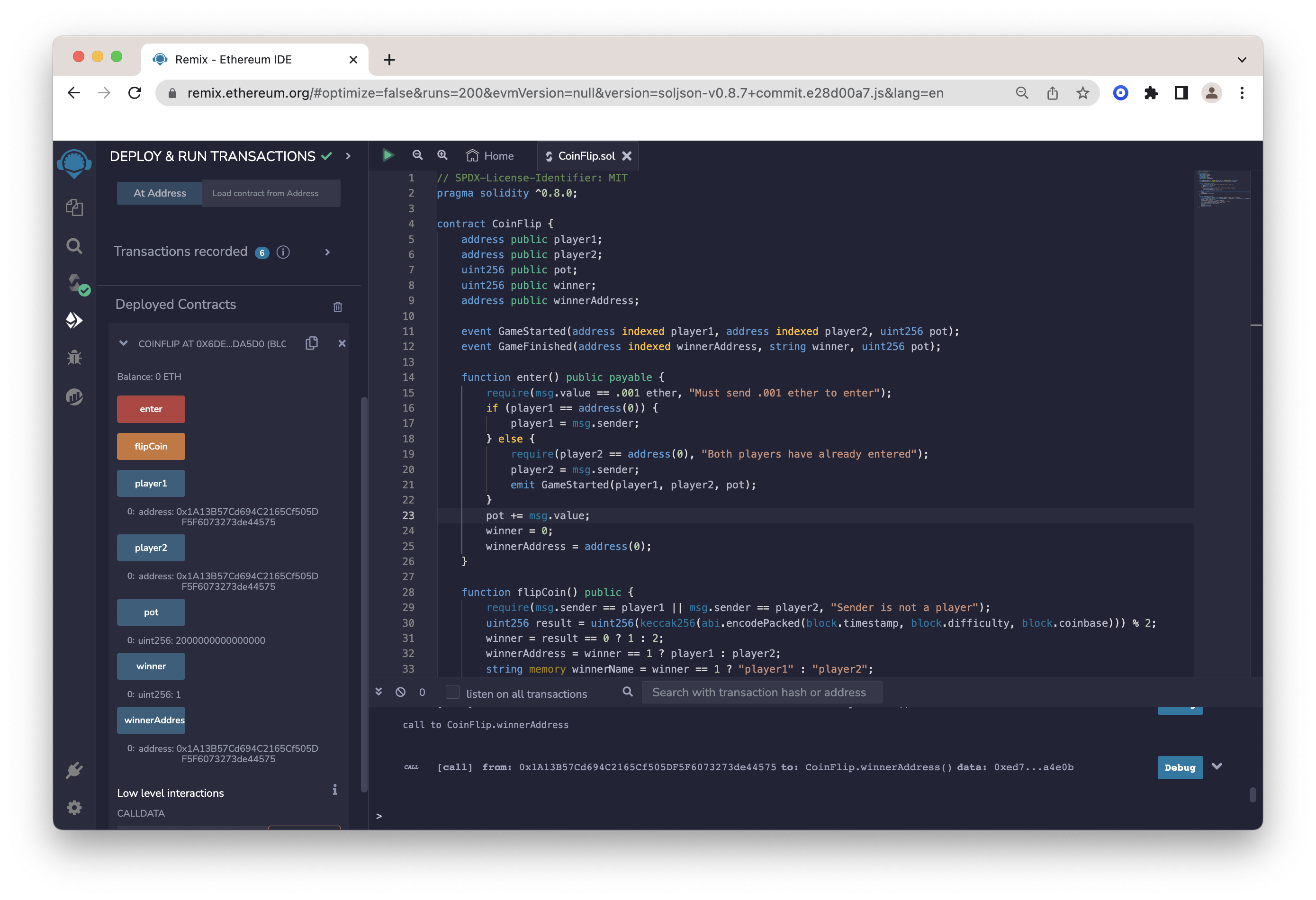Image resolution: width=1316 pixels, height=900 pixels.
Task: Open the File explorer icon in sidebar
Action: pos(74,207)
